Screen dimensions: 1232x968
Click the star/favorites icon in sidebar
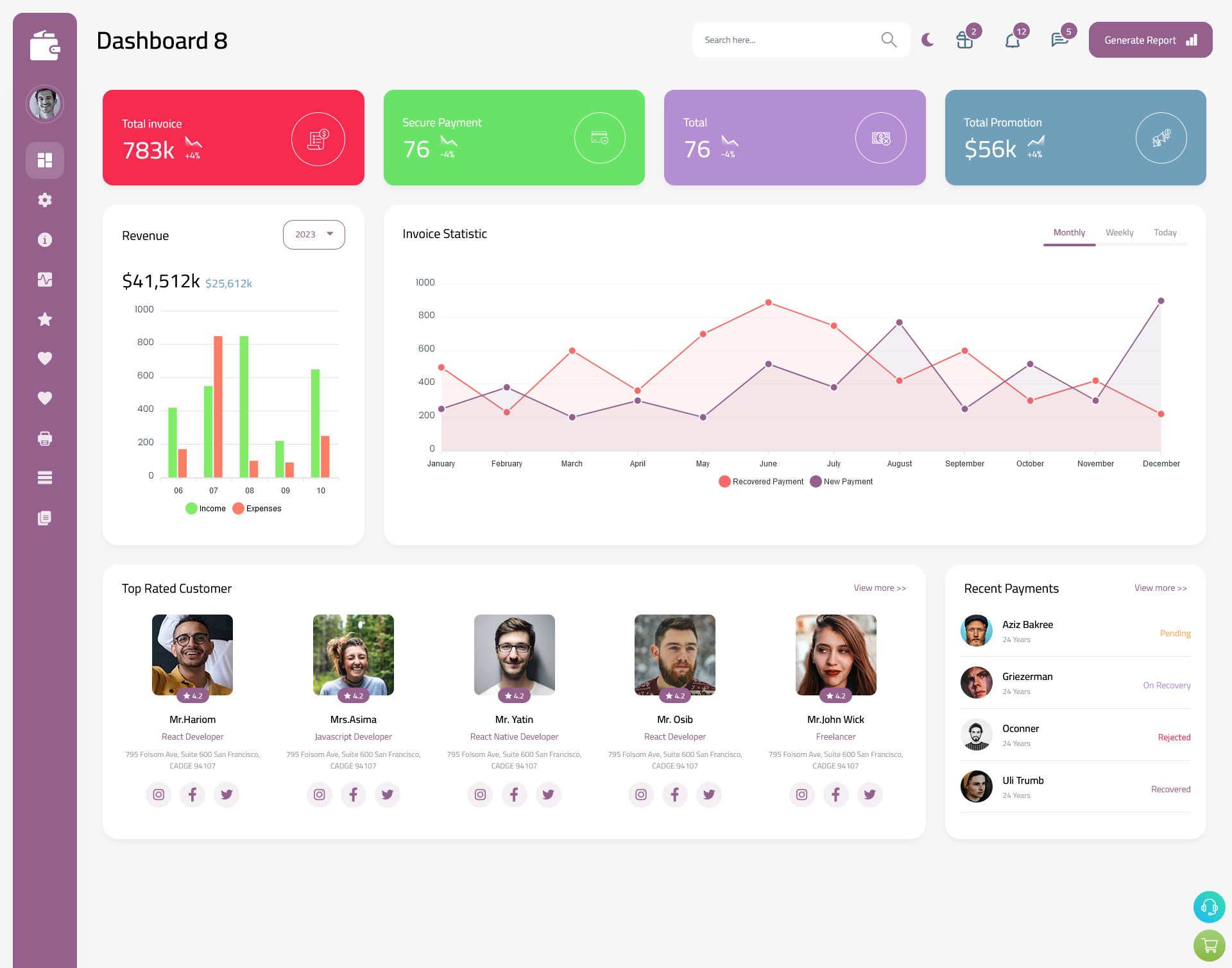[x=45, y=319]
